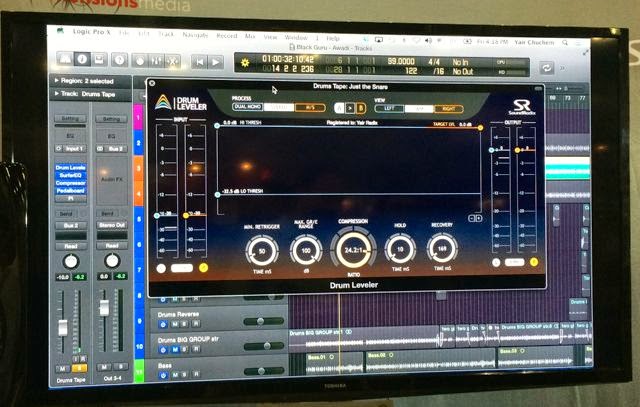Click the Hold time knob
640x407 pixels.
(400, 249)
